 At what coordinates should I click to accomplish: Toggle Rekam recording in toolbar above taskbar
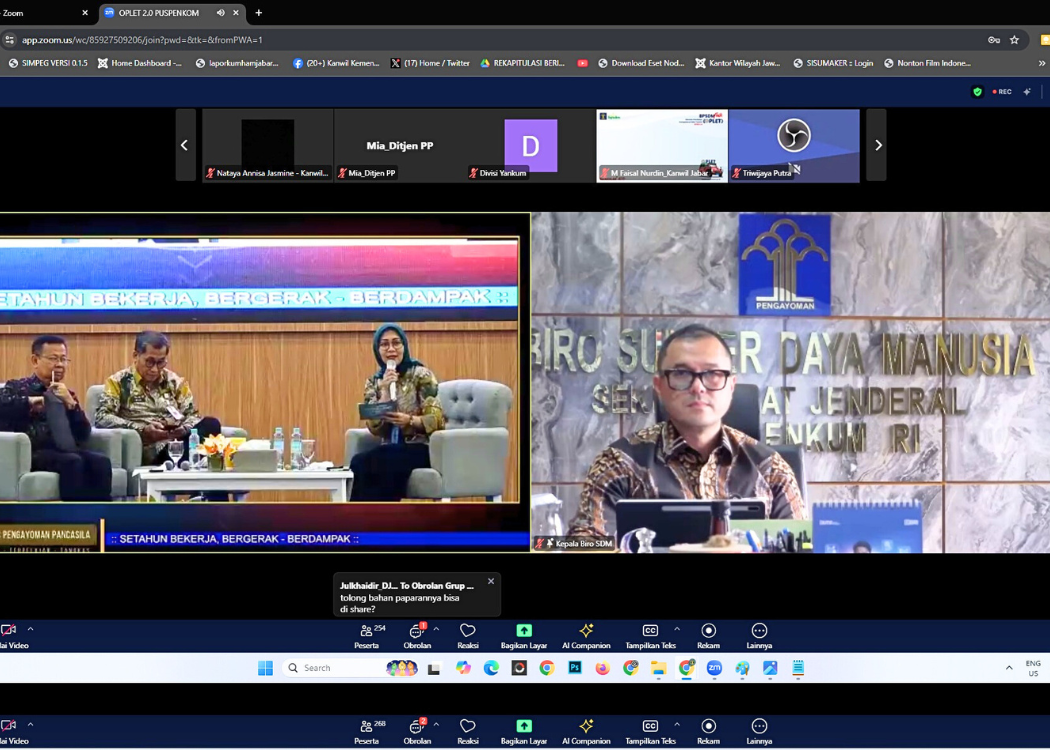[708, 635]
